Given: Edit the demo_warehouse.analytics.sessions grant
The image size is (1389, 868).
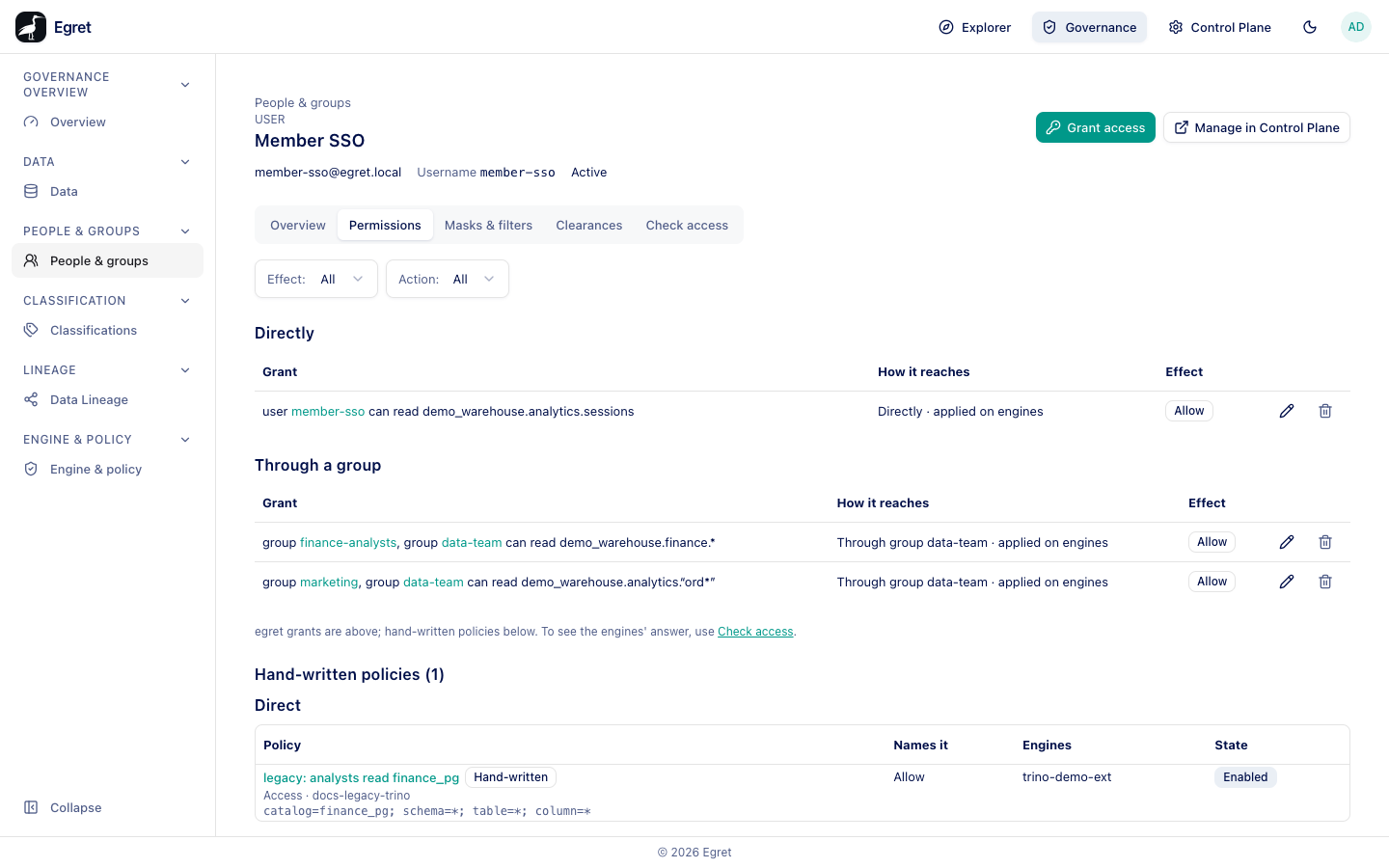Looking at the screenshot, I should [1287, 411].
